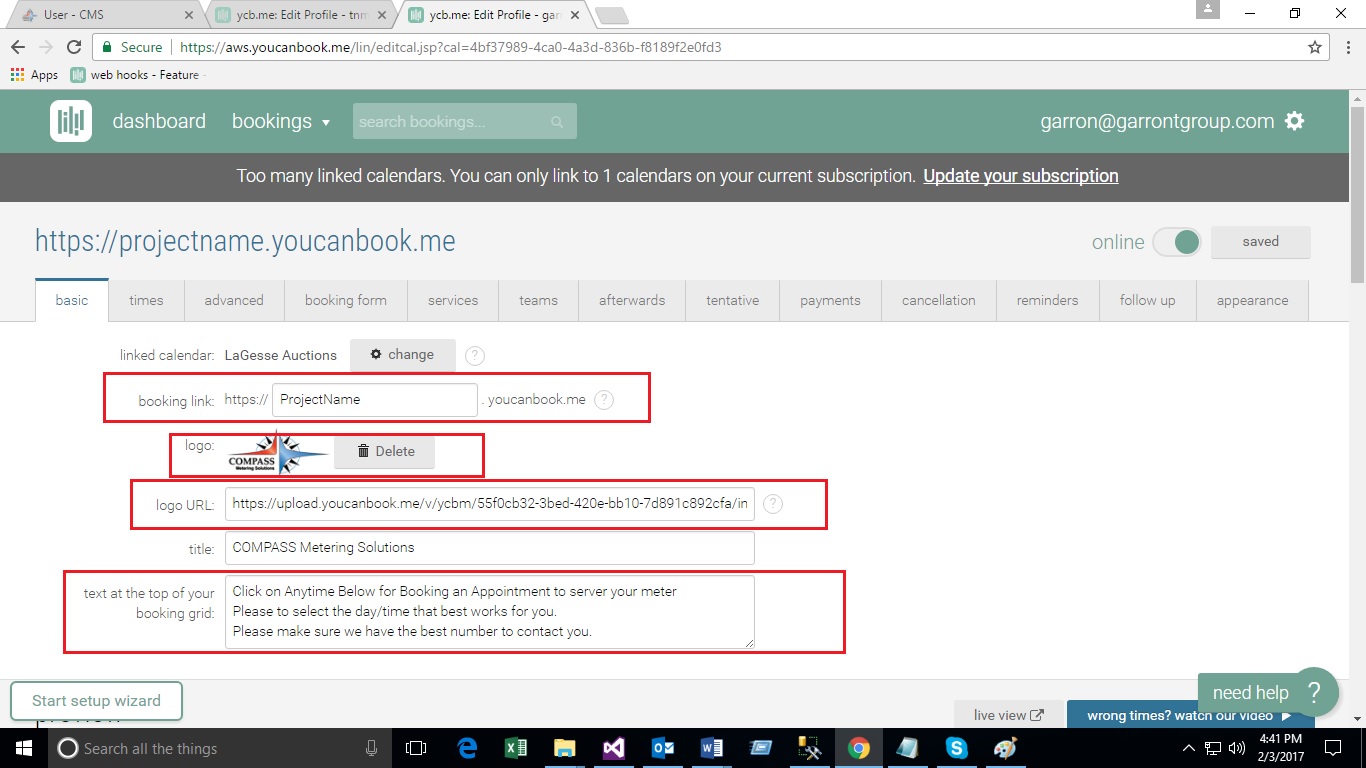The width and height of the screenshot is (1366, 768).
Task: Open the need help chat widget
Action: pos(1266,692)
